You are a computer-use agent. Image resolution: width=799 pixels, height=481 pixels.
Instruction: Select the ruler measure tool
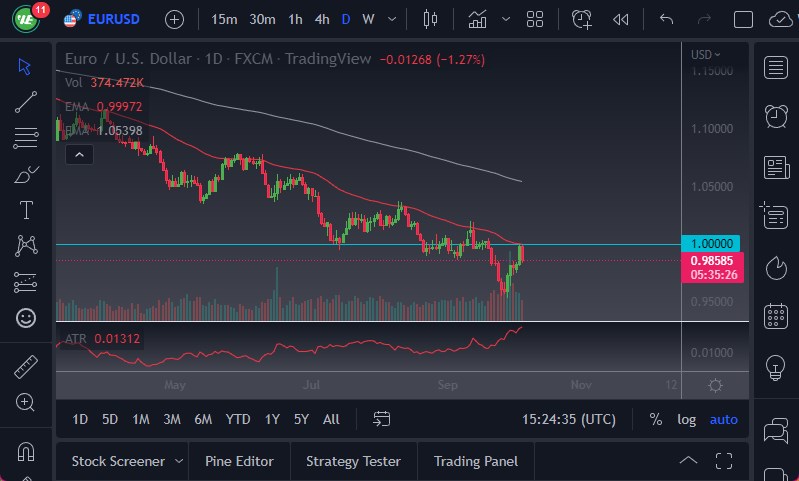click(26, 366)
